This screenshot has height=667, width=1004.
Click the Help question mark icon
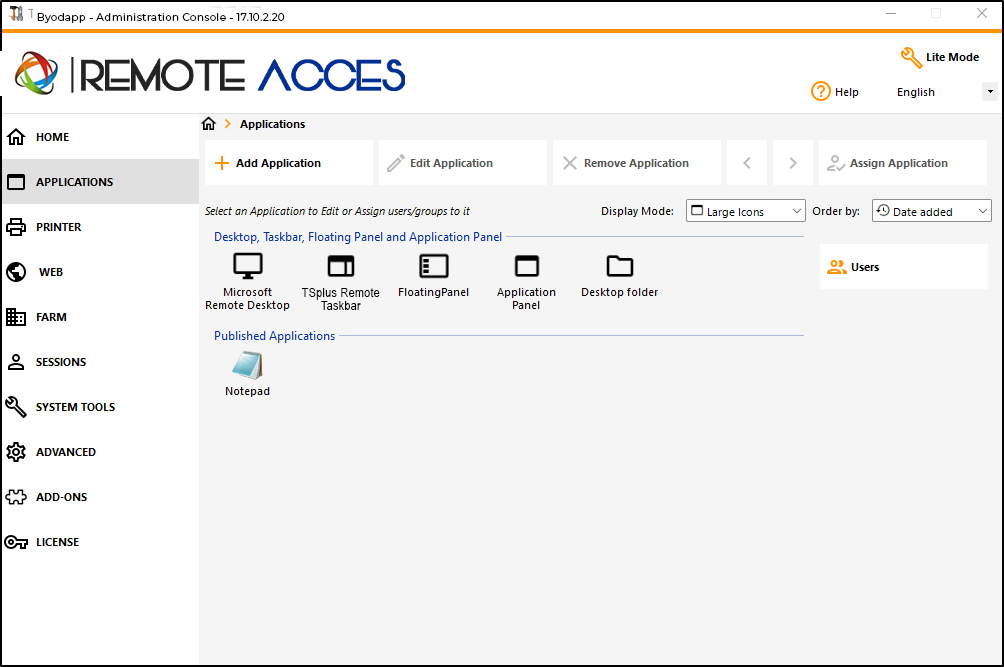[x=820, y=92]
